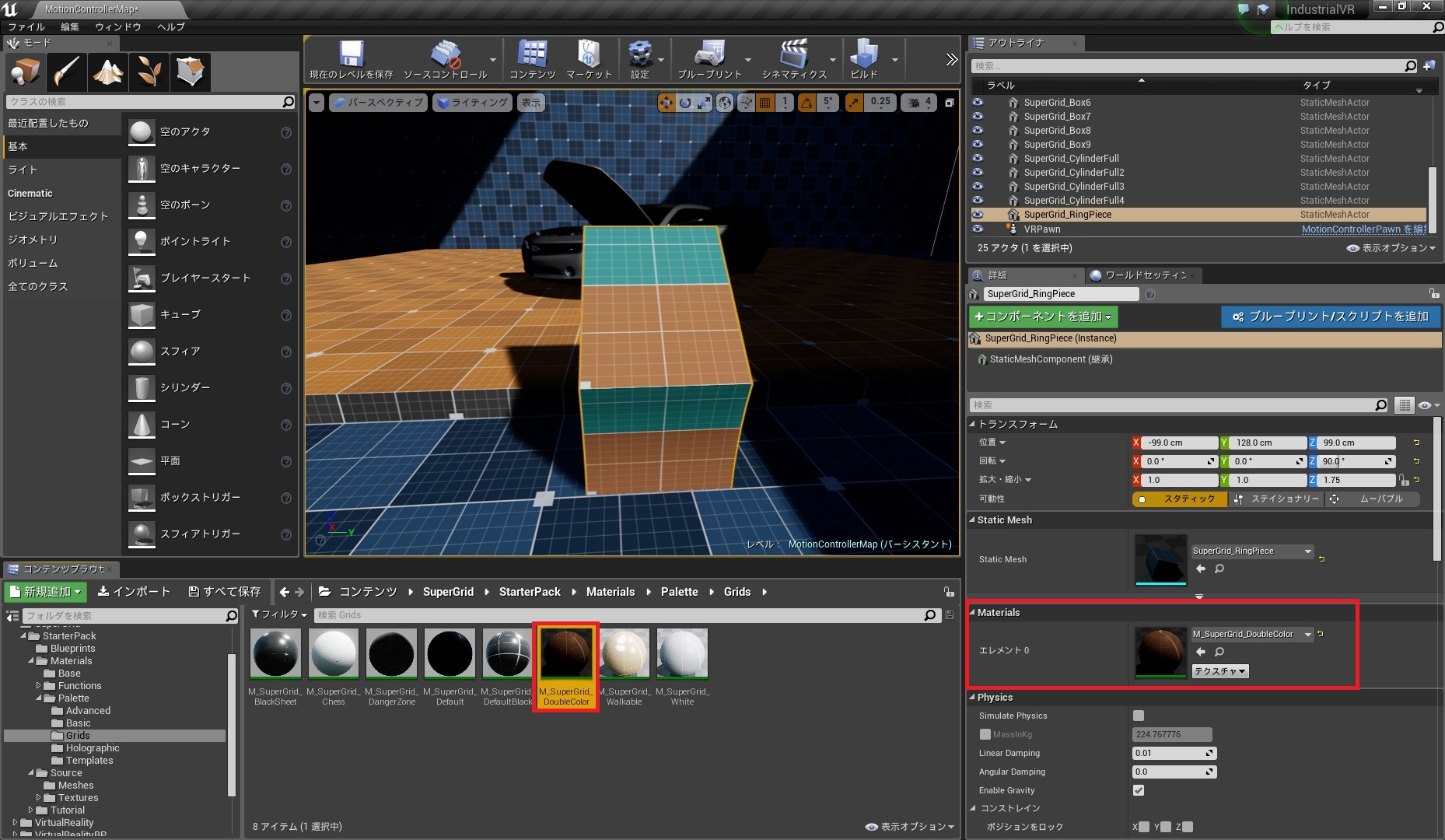This screenshot has height=840, width=1445.
Task: Toggle visibility eye of SuperGrid_Box6
Action: click(978, 102)
